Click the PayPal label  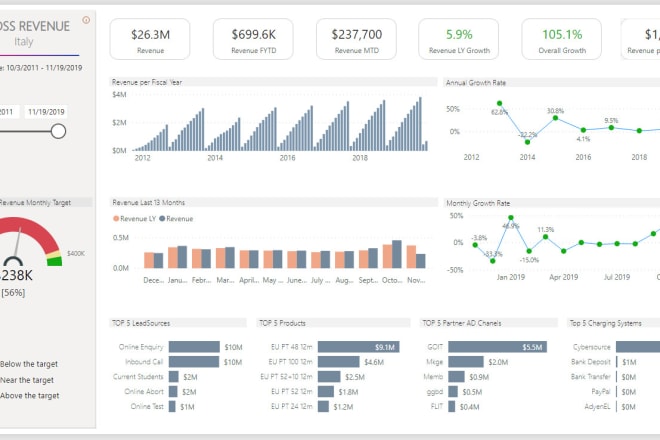point(601,392)
